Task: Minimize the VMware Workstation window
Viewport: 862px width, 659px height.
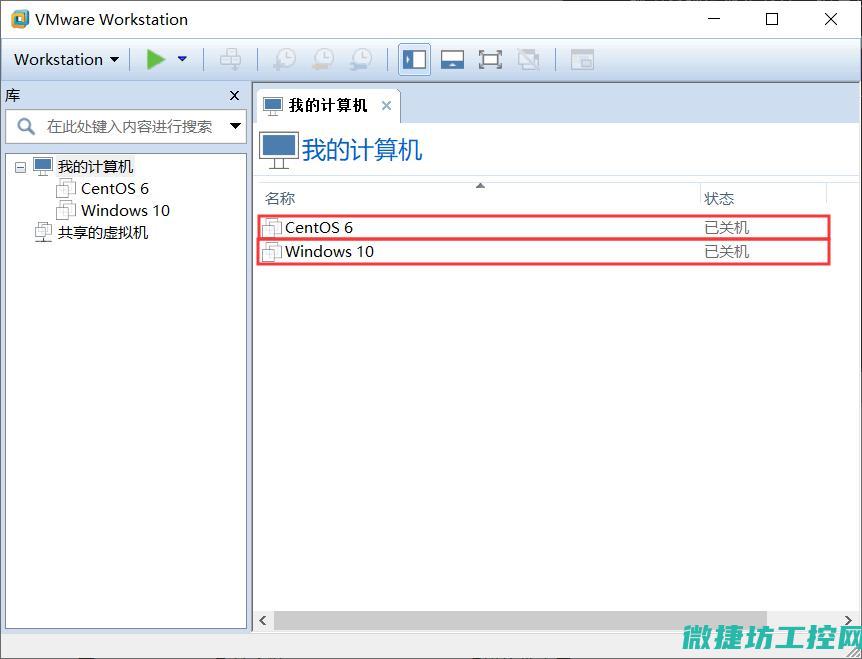Action: [x=714, y=19]
